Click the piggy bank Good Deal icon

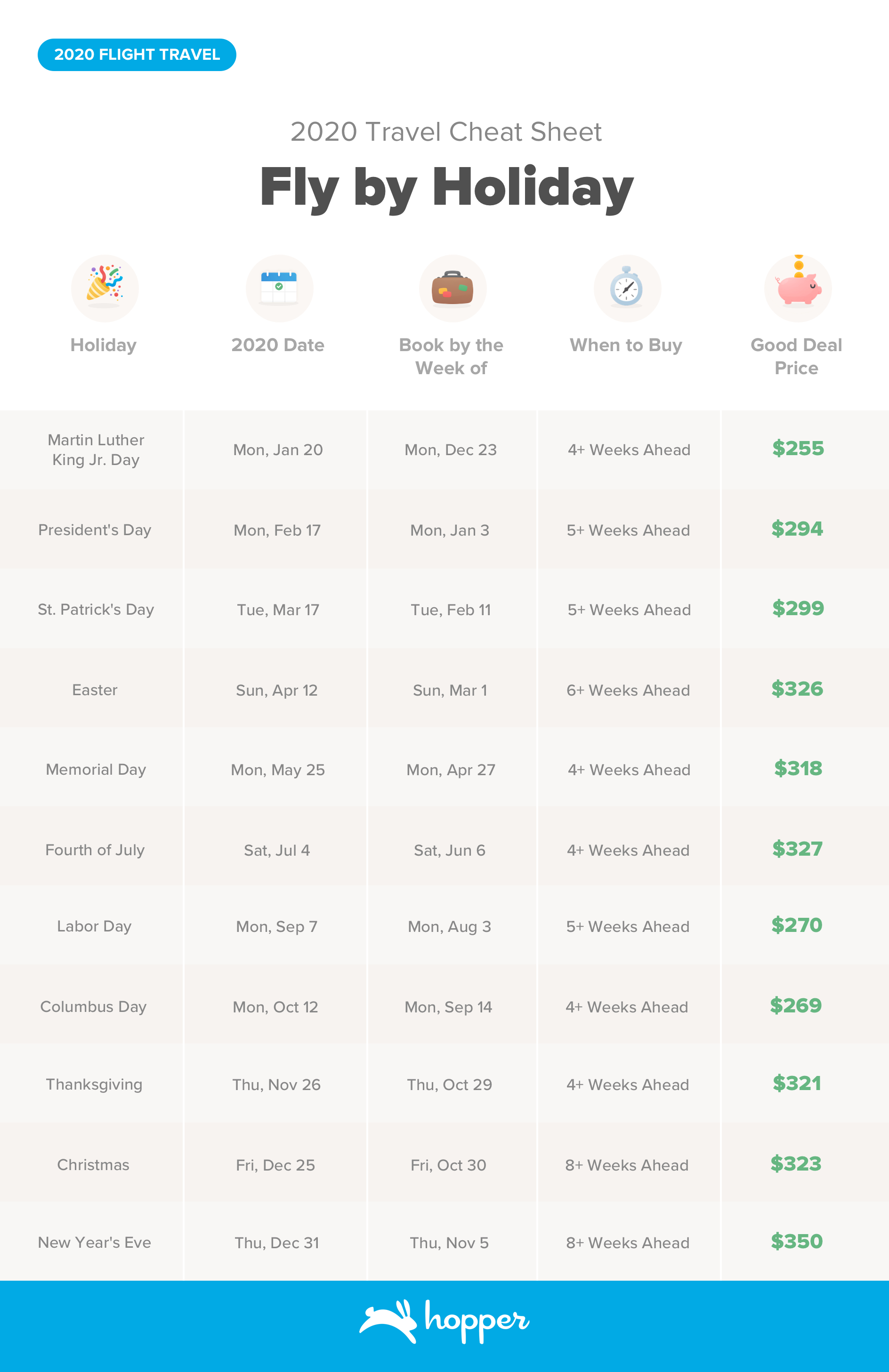pyautogui.click(x=797, y=288)
